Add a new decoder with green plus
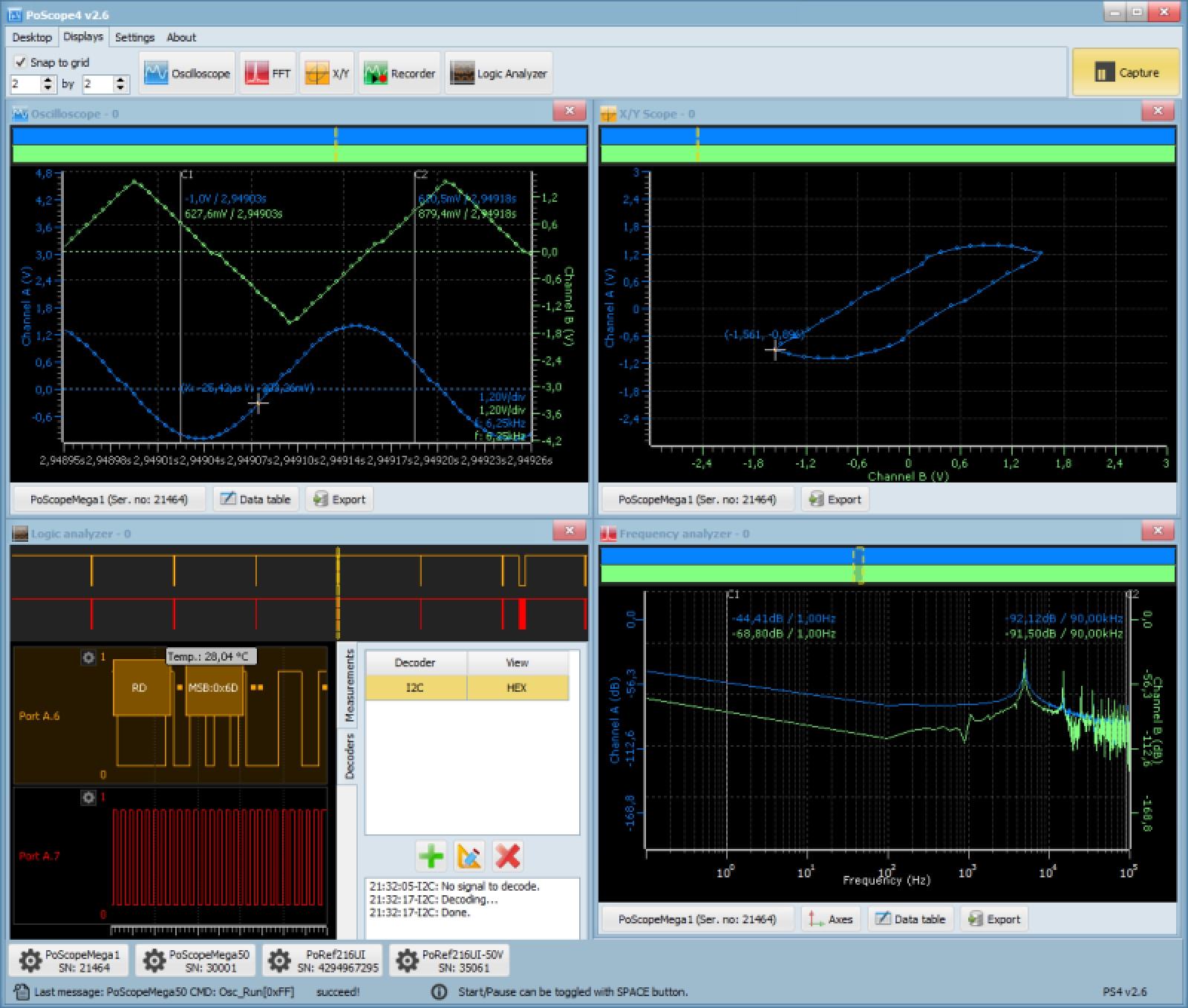 coord(431,856)
